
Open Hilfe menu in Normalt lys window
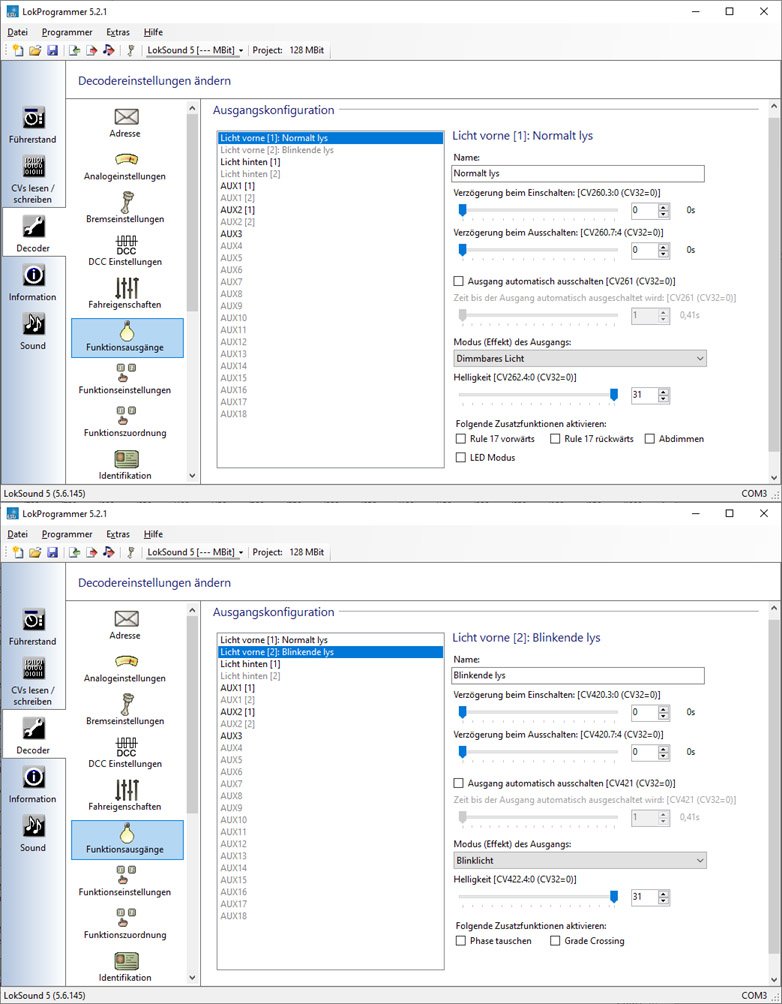(x=153, y=32)
